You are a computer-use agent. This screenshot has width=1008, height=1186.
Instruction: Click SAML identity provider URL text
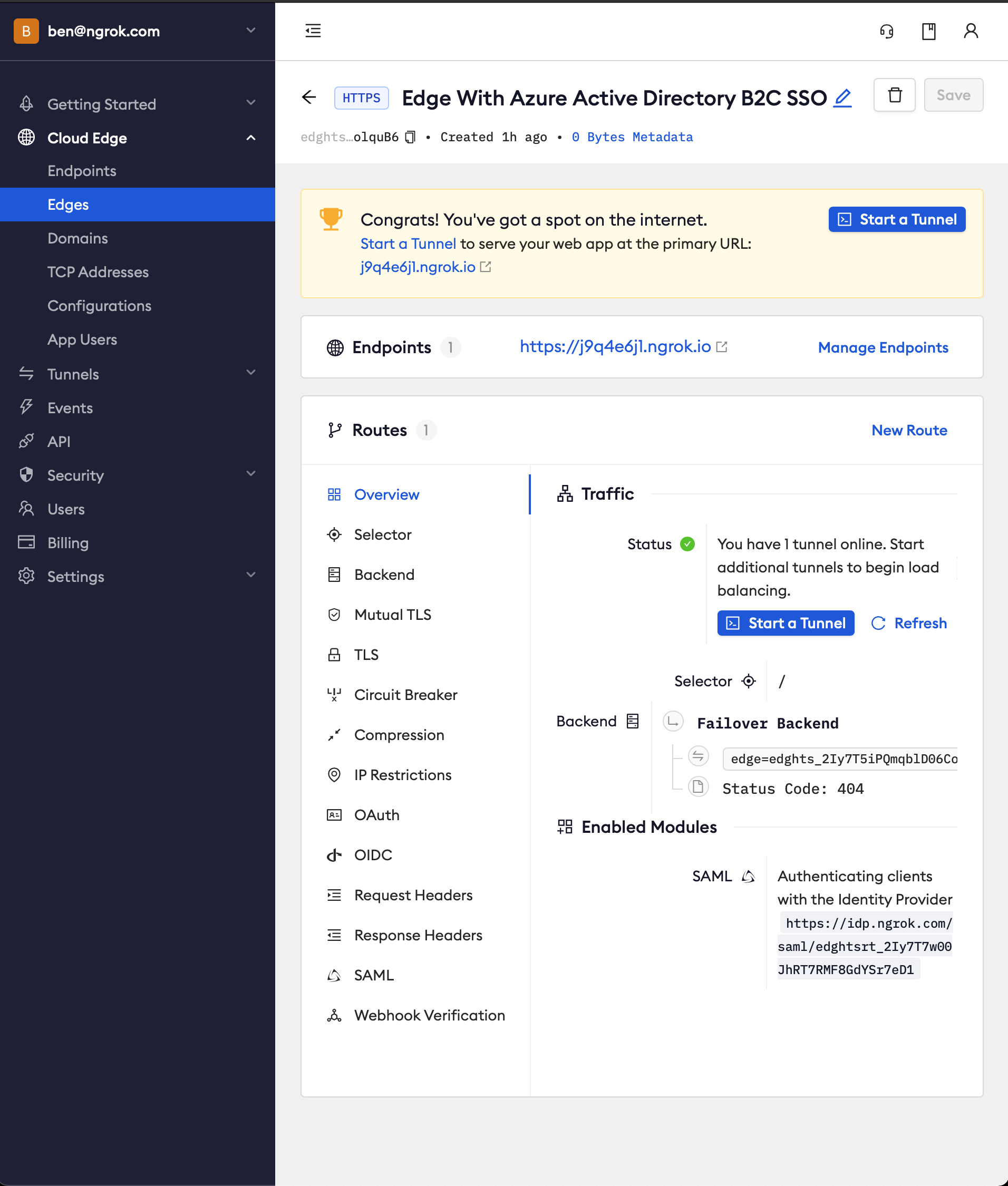click(865, 946)
